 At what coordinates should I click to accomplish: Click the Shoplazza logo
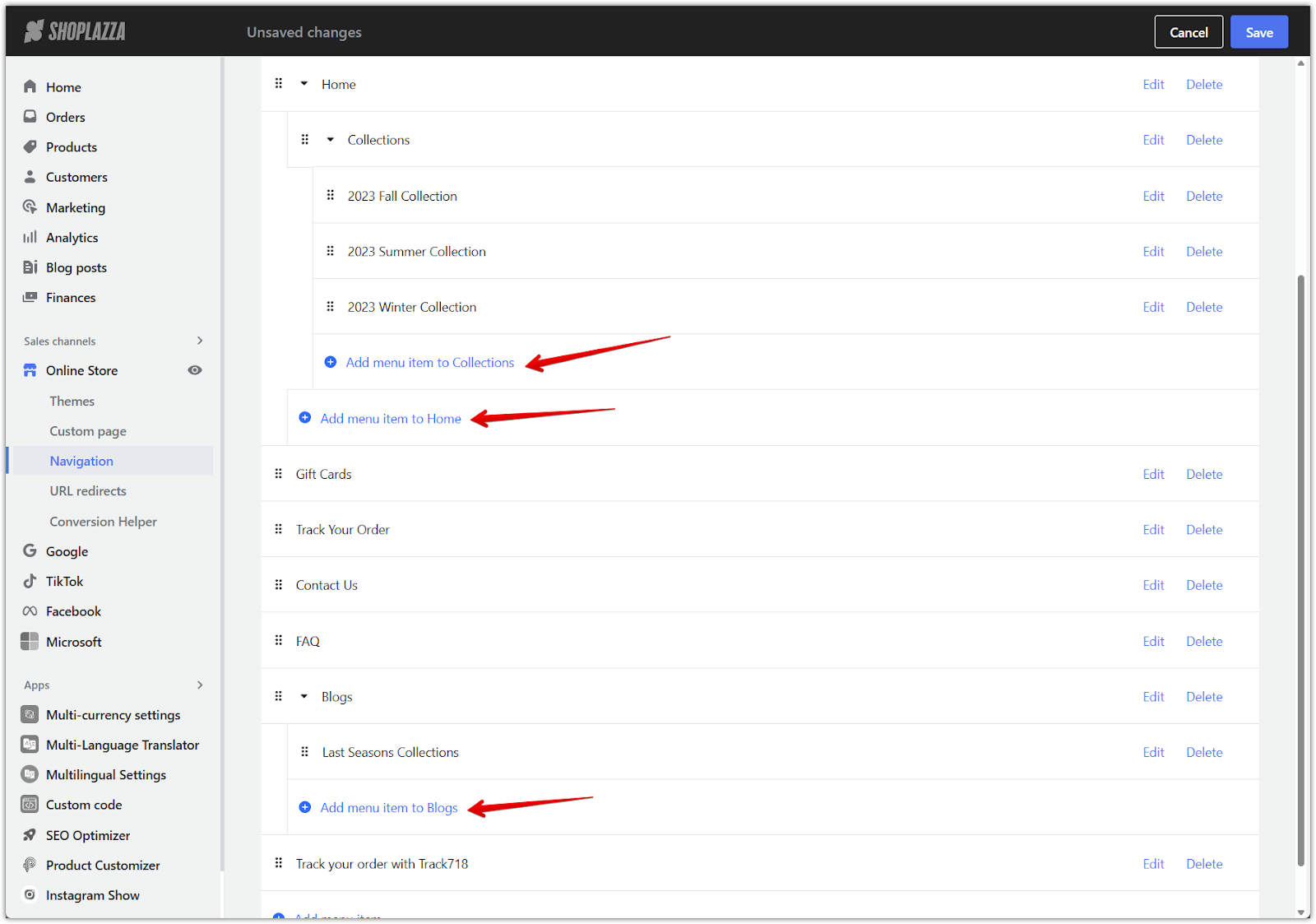click(x=75, y=32)
